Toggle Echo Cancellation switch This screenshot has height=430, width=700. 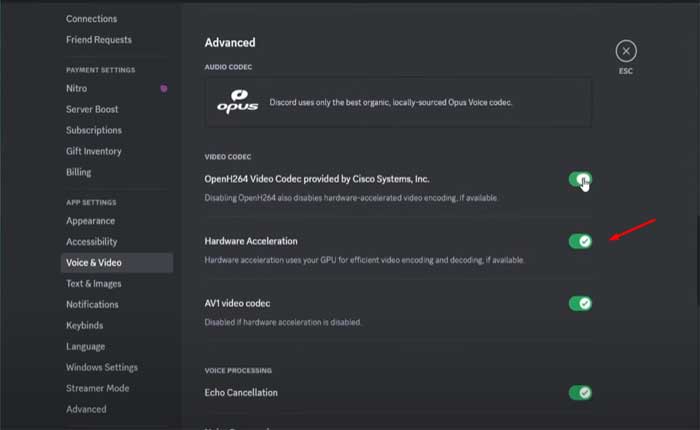point(580,393)
